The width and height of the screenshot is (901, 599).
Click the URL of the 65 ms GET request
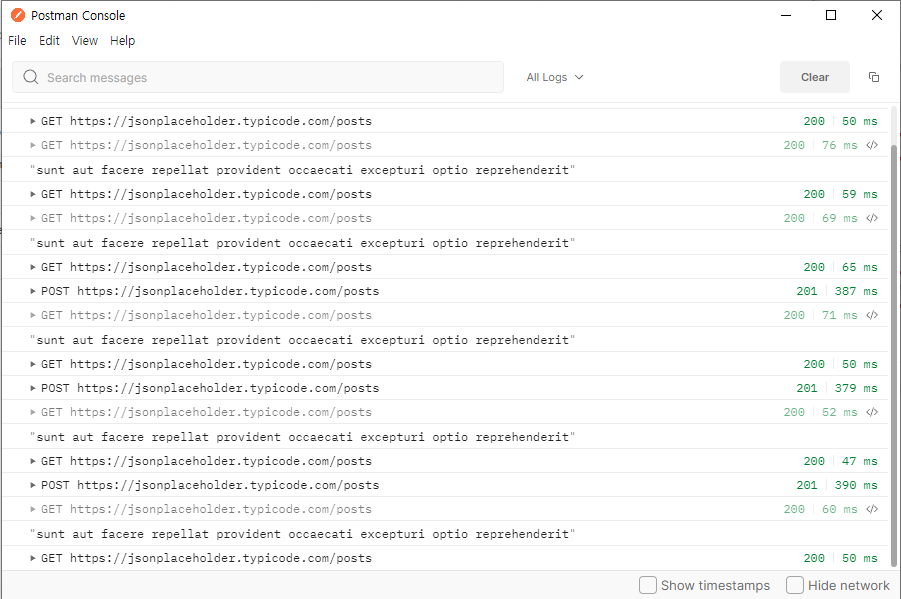tap(221, 267)
